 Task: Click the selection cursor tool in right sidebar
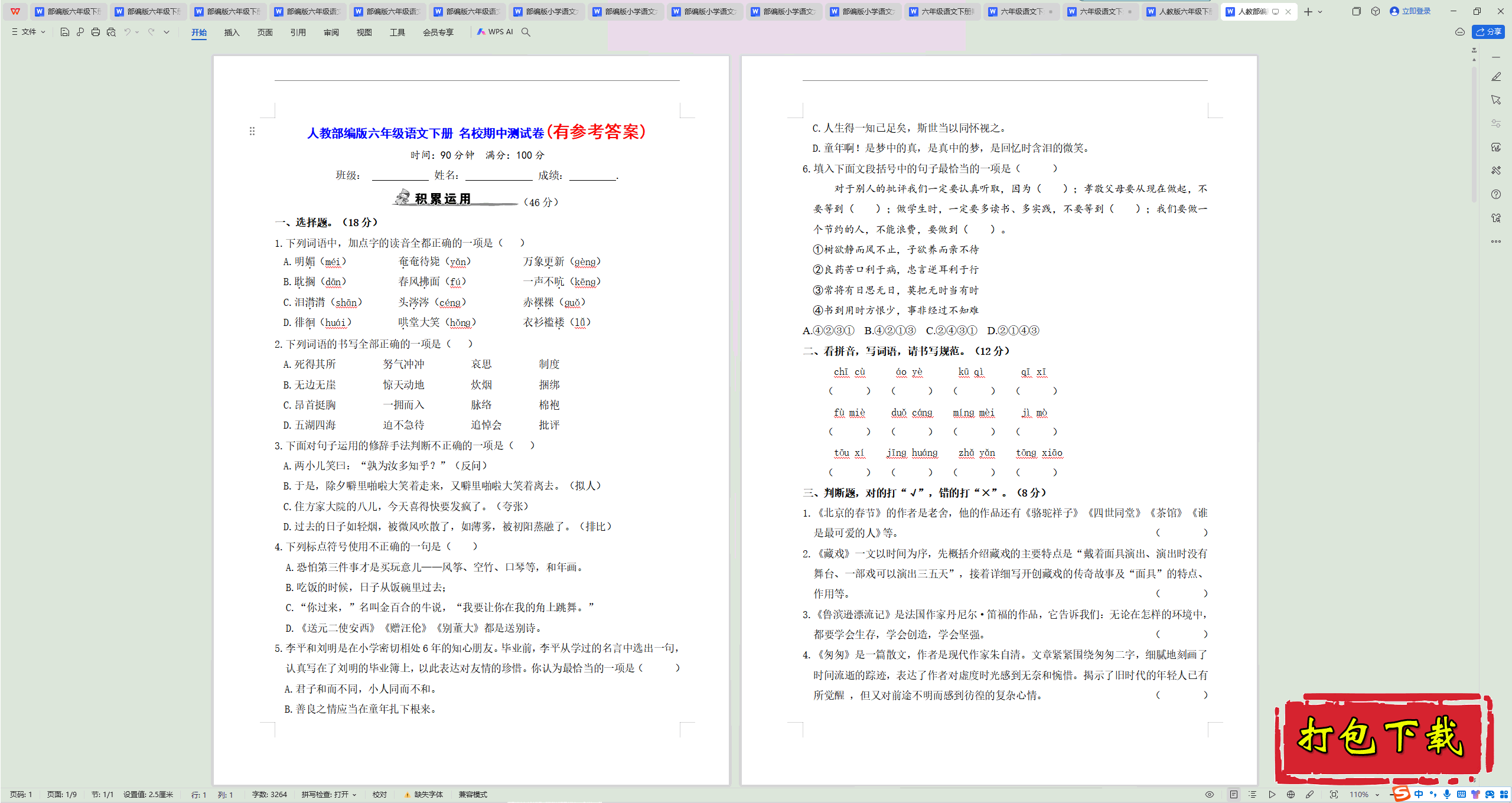pos(1496,100)
